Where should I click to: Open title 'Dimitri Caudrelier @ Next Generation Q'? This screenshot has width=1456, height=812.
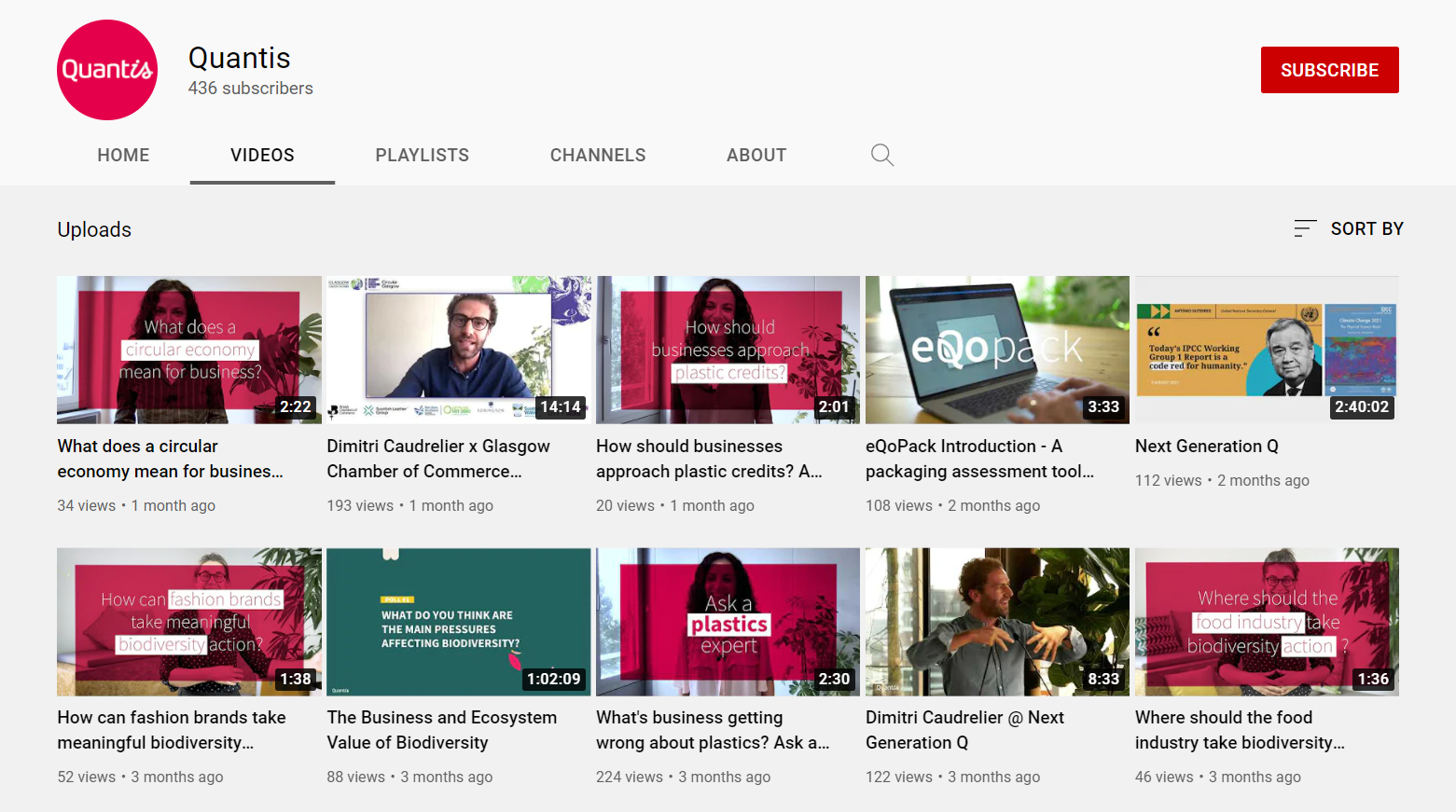point(964,730)
